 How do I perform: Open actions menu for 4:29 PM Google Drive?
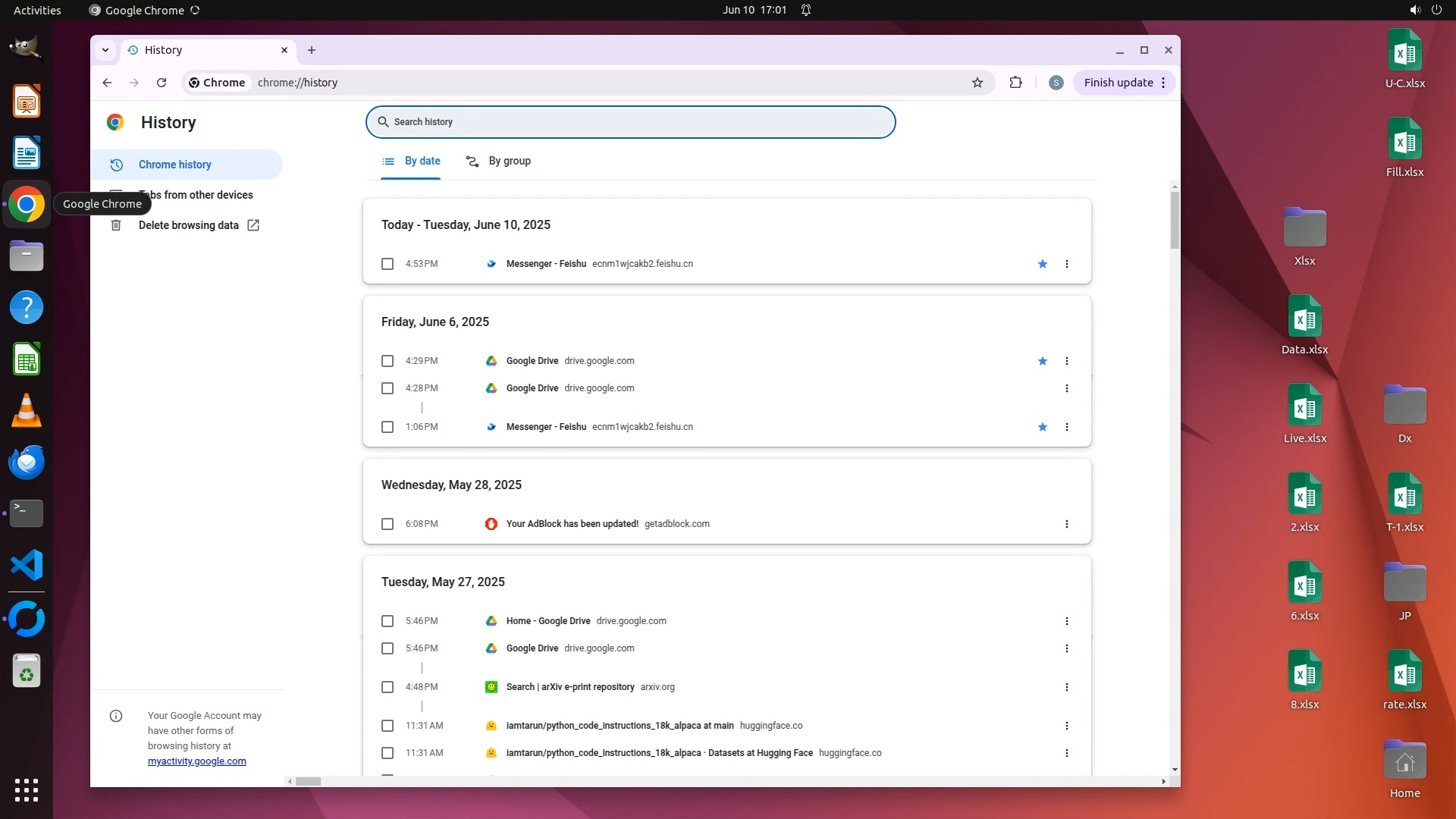point(1066,361)
